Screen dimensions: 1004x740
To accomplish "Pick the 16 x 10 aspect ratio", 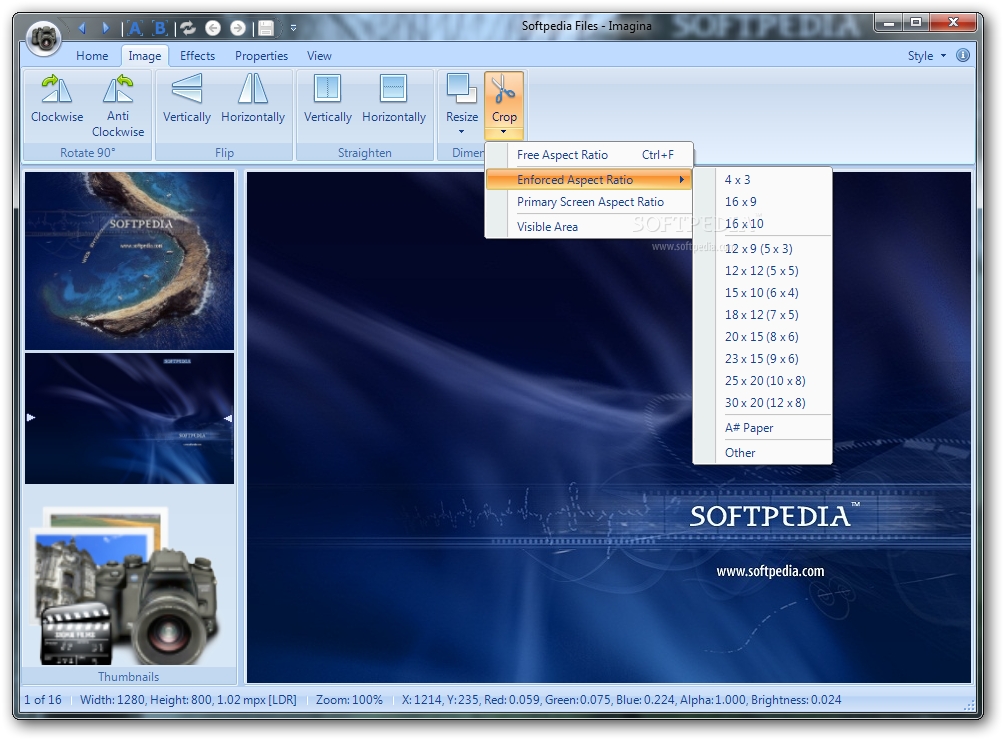I will [x=763, y=223].
